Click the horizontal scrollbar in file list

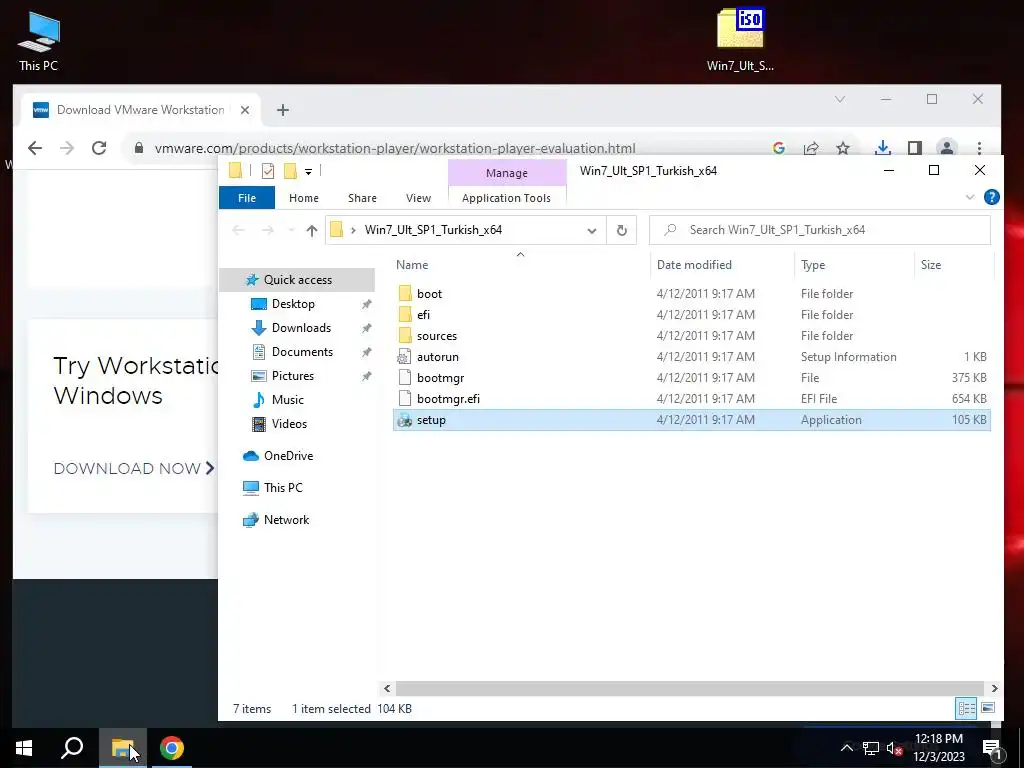[690, 688]
